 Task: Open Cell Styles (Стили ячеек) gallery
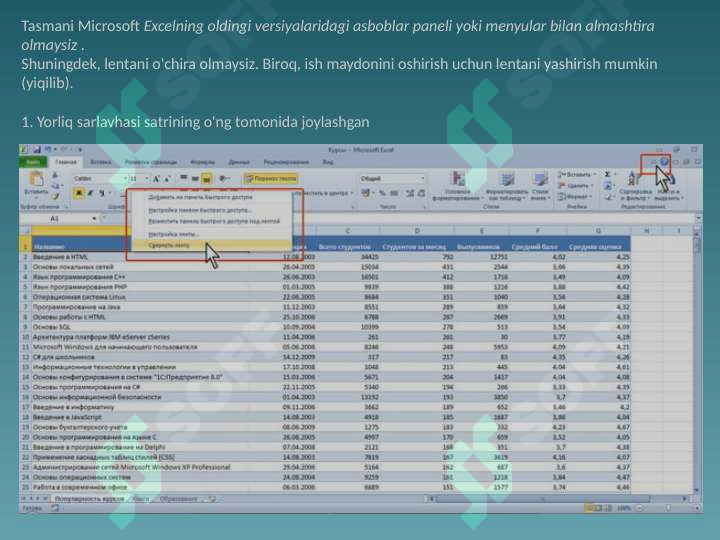tap(540, 186)
